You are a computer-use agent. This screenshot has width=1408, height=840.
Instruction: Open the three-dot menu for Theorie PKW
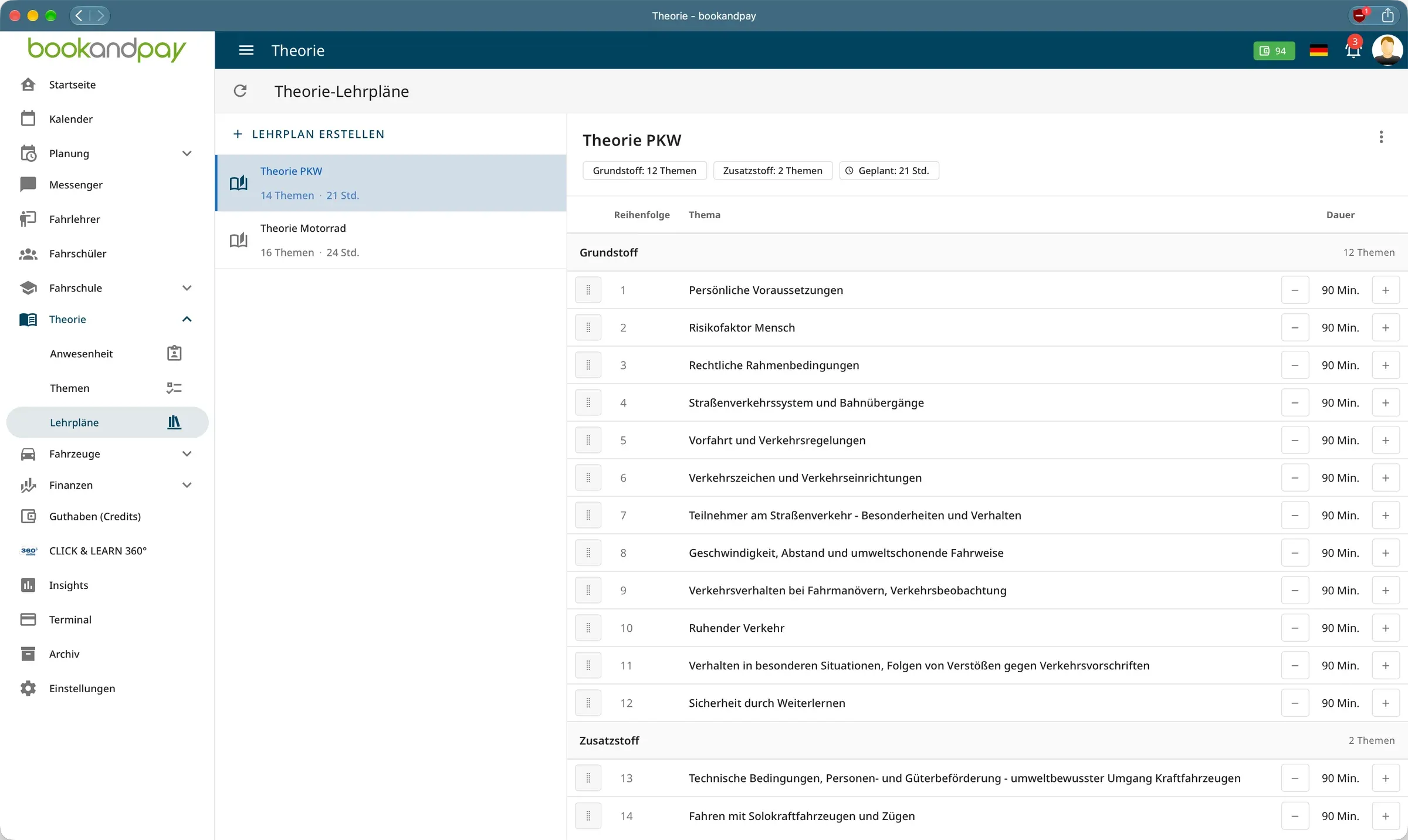point(1381,137)
